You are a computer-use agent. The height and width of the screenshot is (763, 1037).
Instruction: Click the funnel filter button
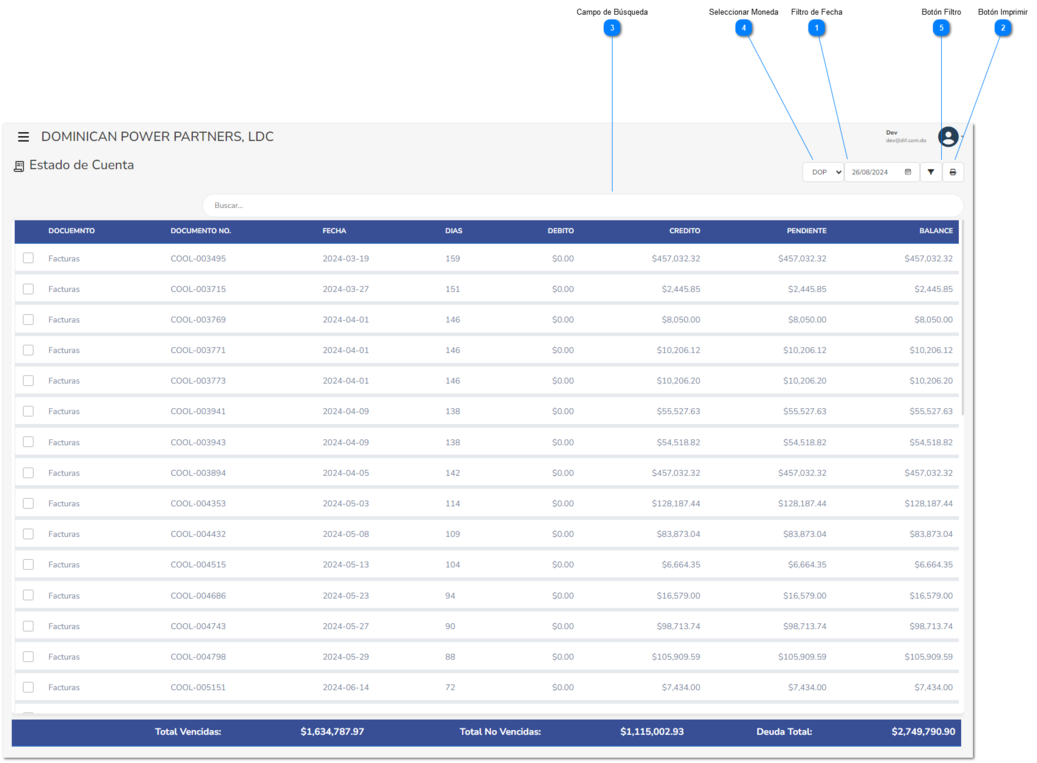[x=931, y=172]
